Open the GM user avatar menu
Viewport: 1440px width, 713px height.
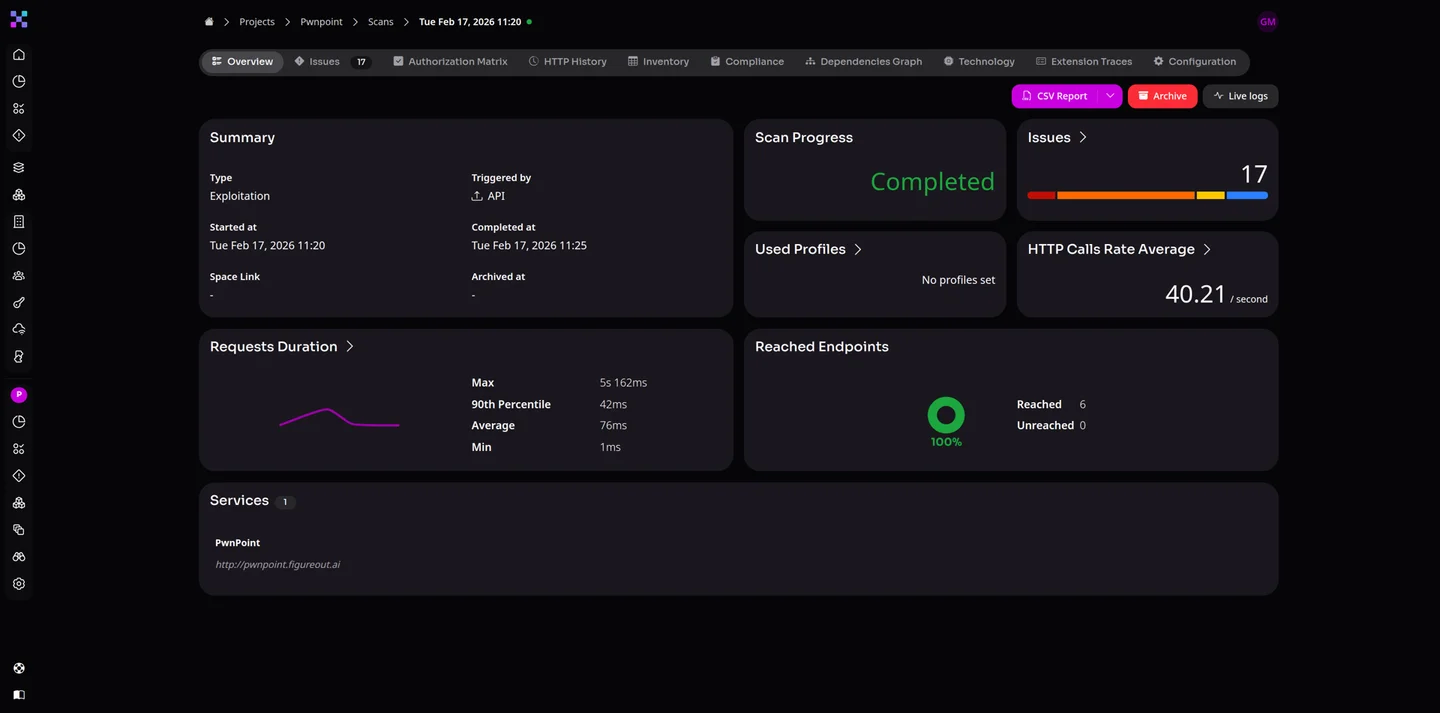click(1267, 22)
